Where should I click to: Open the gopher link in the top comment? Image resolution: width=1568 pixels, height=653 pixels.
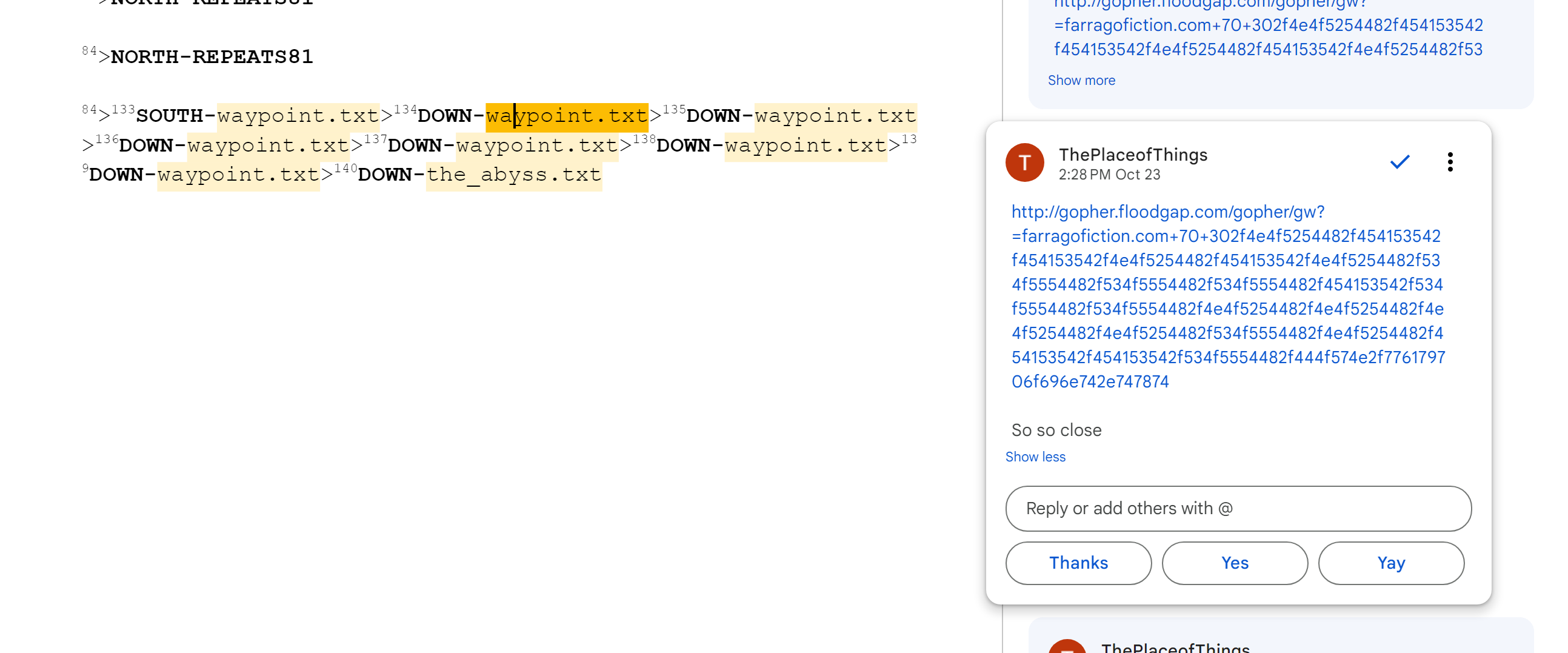coord(1268,25)
